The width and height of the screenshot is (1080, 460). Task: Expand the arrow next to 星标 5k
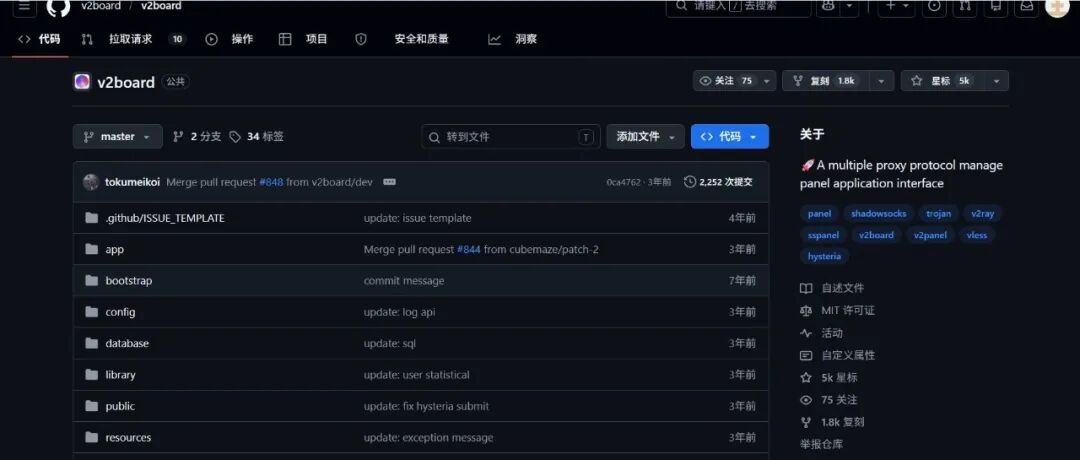click(x=996, y=81)
